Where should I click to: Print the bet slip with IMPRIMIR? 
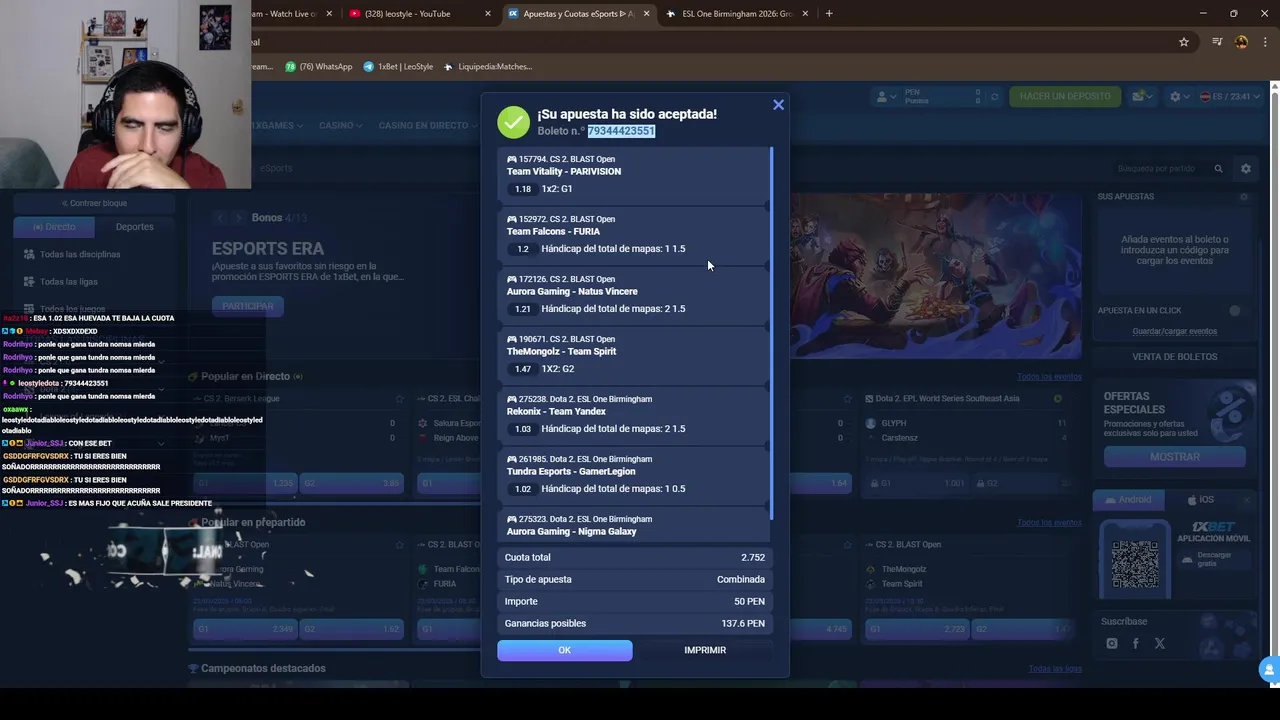tap(705, 650)
